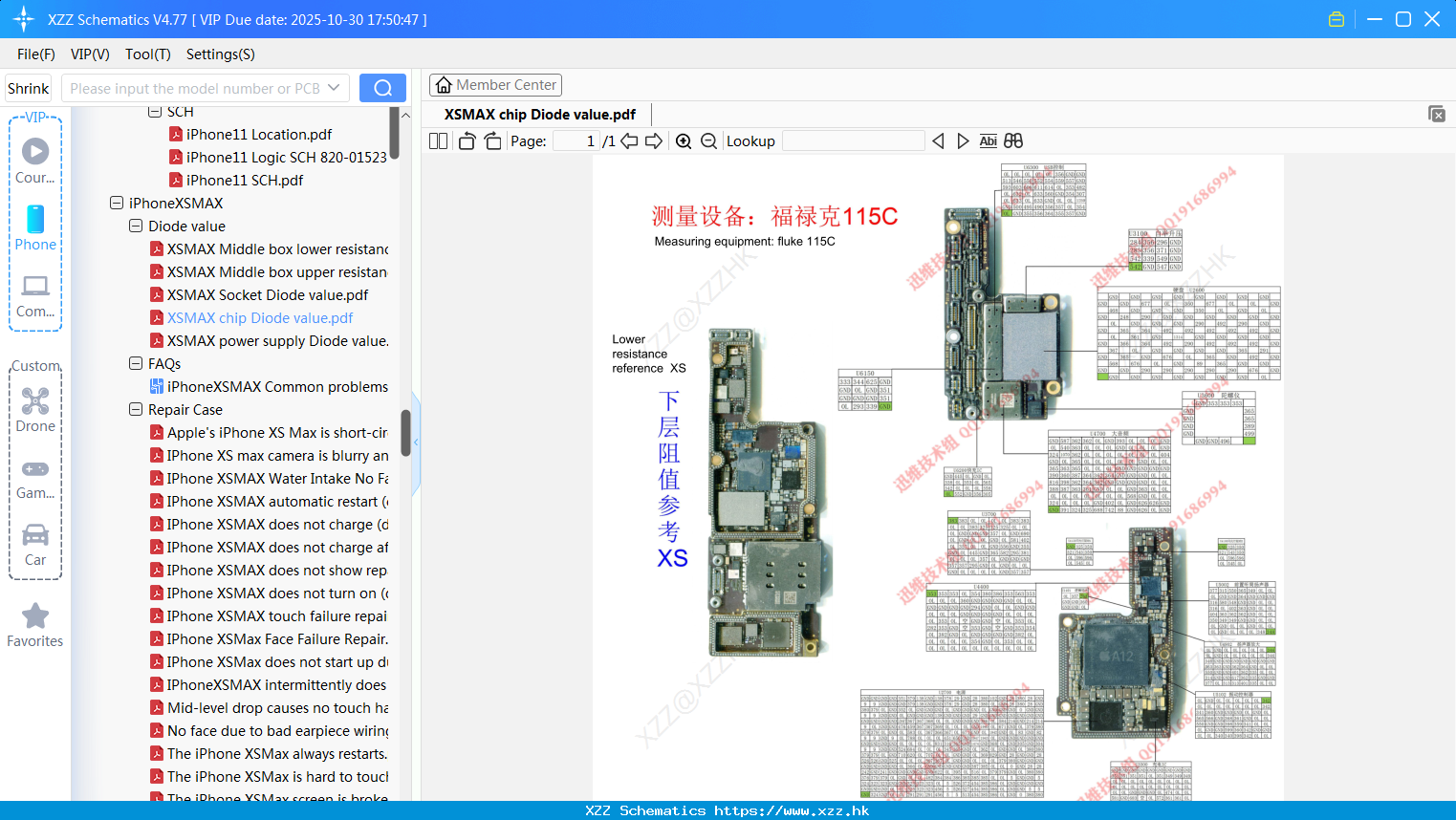
Task: Zoom out of the PDF
Action: coord(708,141)
